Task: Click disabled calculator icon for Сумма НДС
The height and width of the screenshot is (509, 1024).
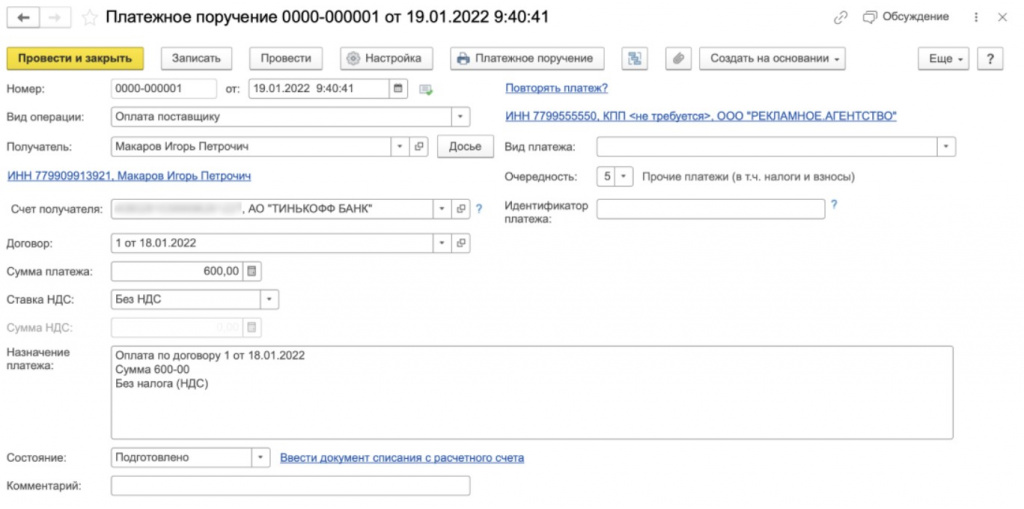Action: click(x=253, y=327)
